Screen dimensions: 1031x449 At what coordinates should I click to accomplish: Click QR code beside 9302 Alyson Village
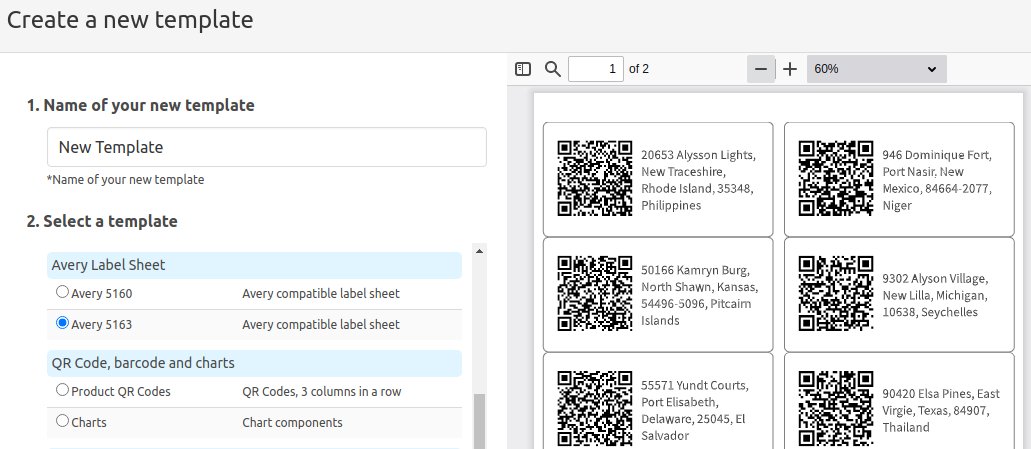click(x=836, y=293)
